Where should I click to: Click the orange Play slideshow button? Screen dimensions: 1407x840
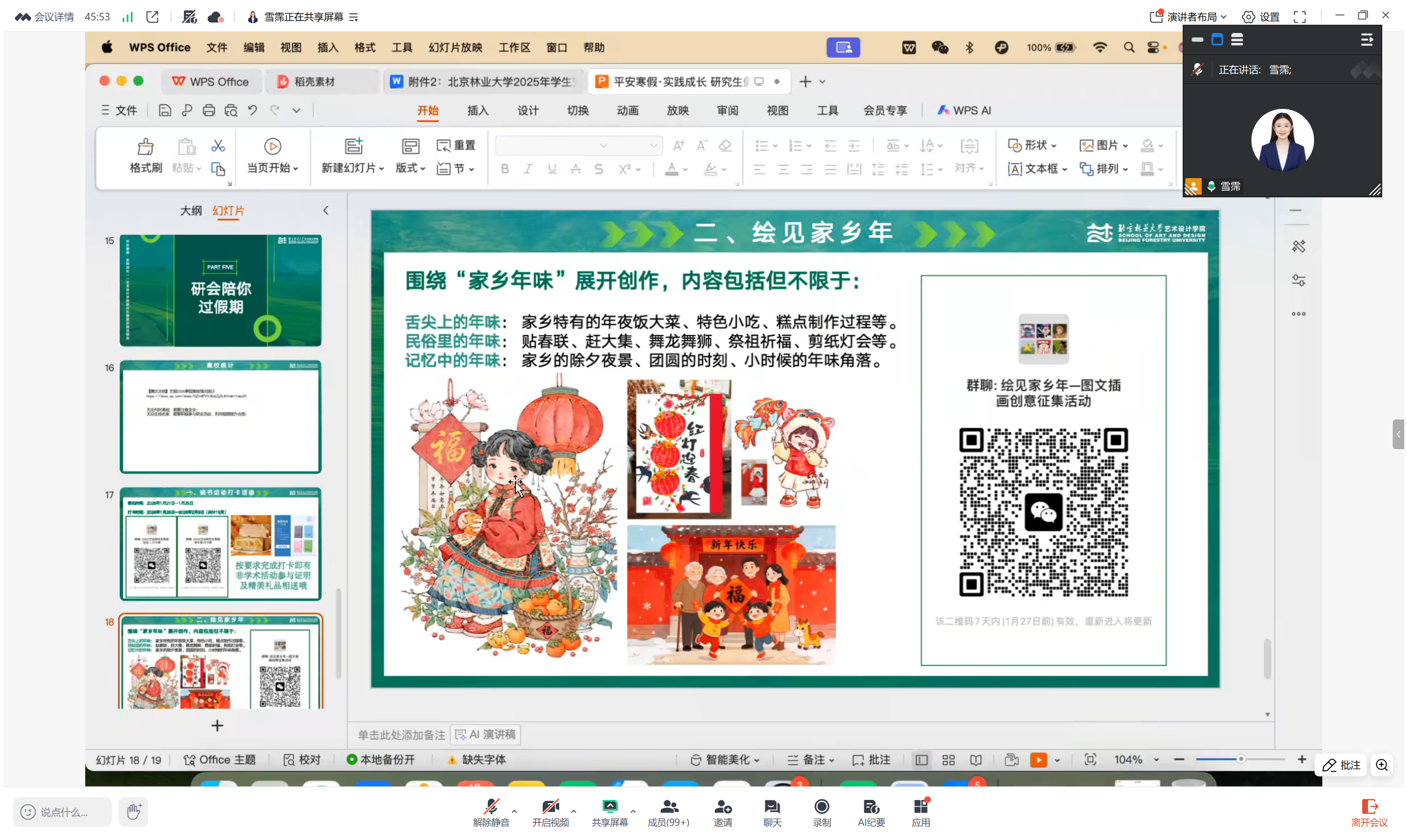[x=1039, y=760]
